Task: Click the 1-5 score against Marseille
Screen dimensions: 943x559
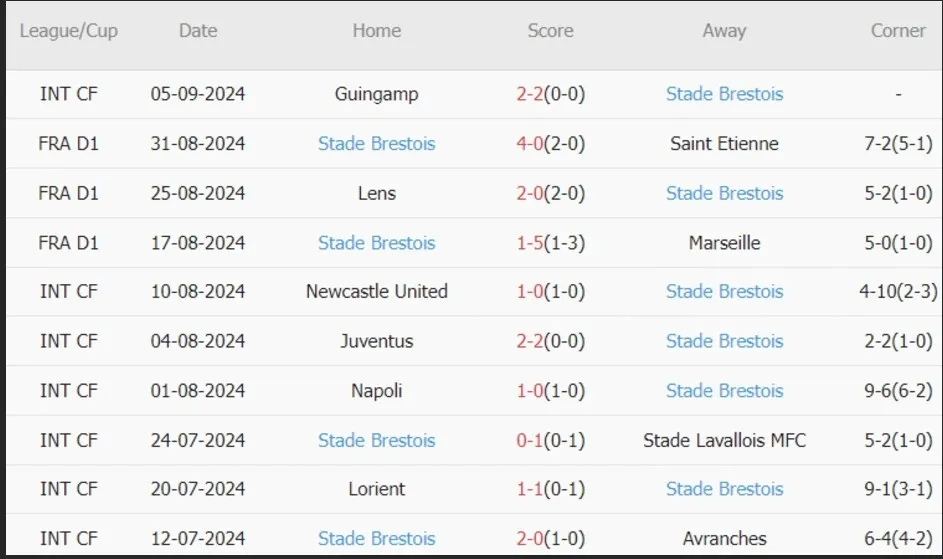Action: coord(529,242)
